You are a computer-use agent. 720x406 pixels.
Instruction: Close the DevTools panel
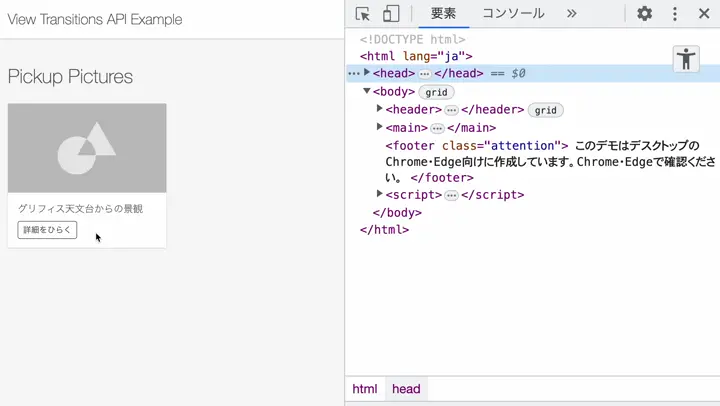point(704,14)
